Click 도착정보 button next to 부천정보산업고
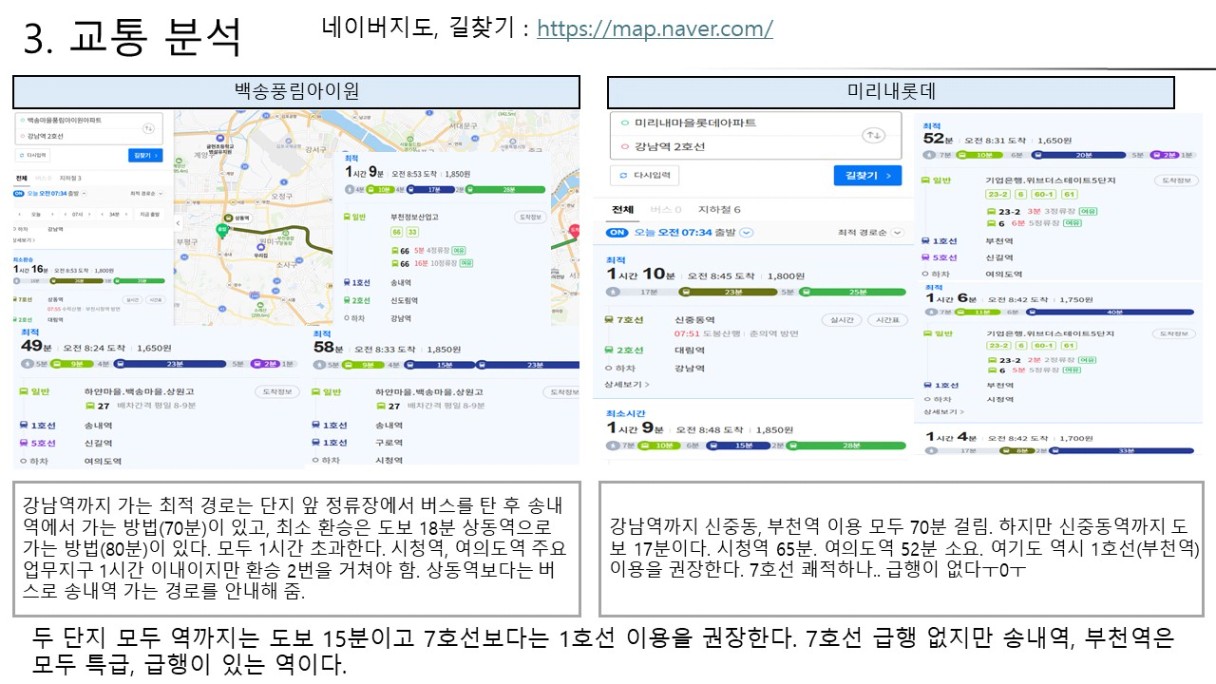 pos(532,216)
